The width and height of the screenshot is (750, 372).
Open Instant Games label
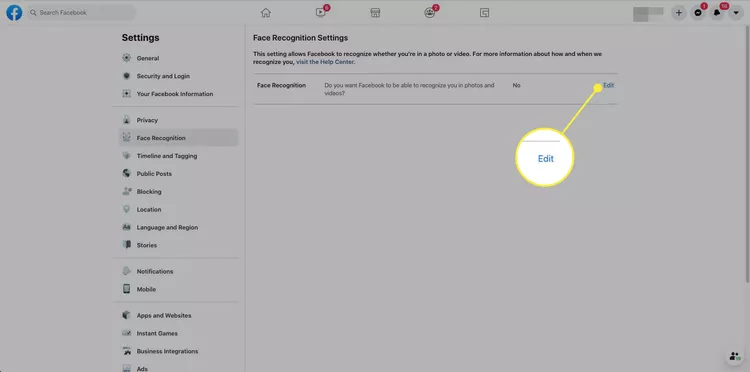tap(157, 333)
